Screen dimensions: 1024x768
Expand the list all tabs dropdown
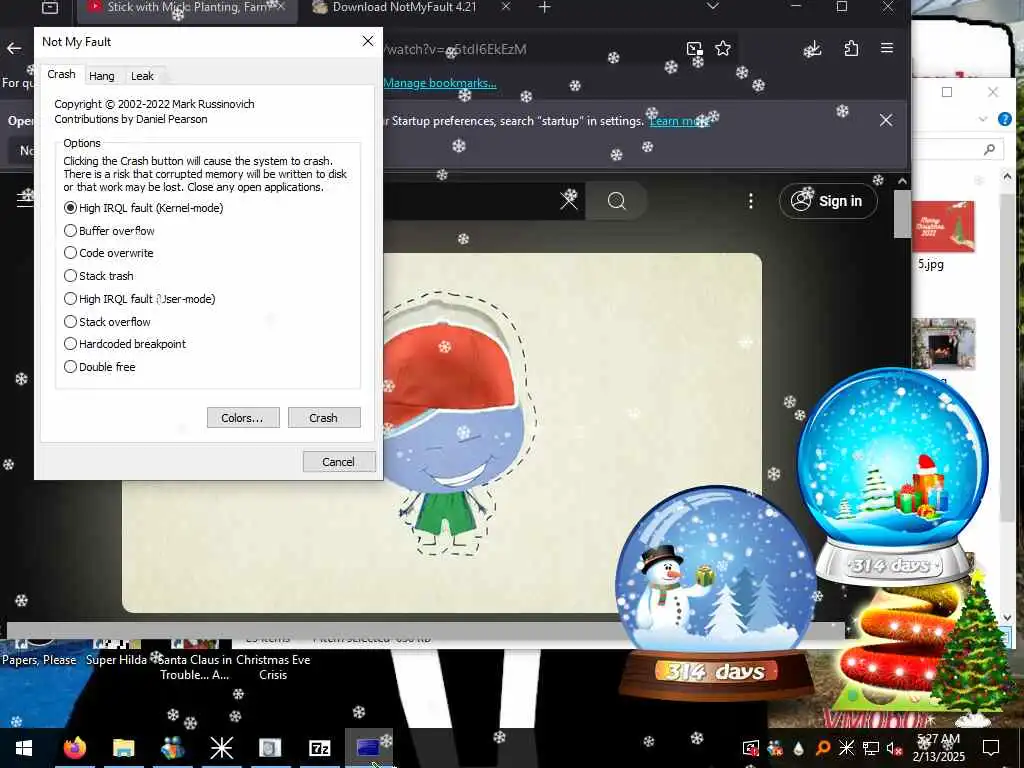pyautogui.click(x=712, y=7)
